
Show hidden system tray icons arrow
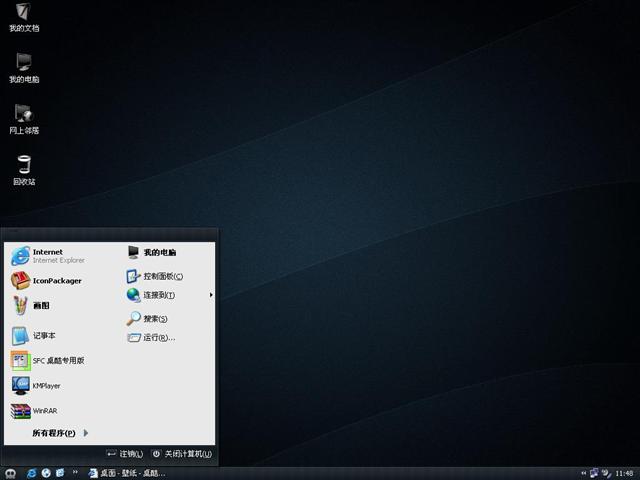point(583,472)
